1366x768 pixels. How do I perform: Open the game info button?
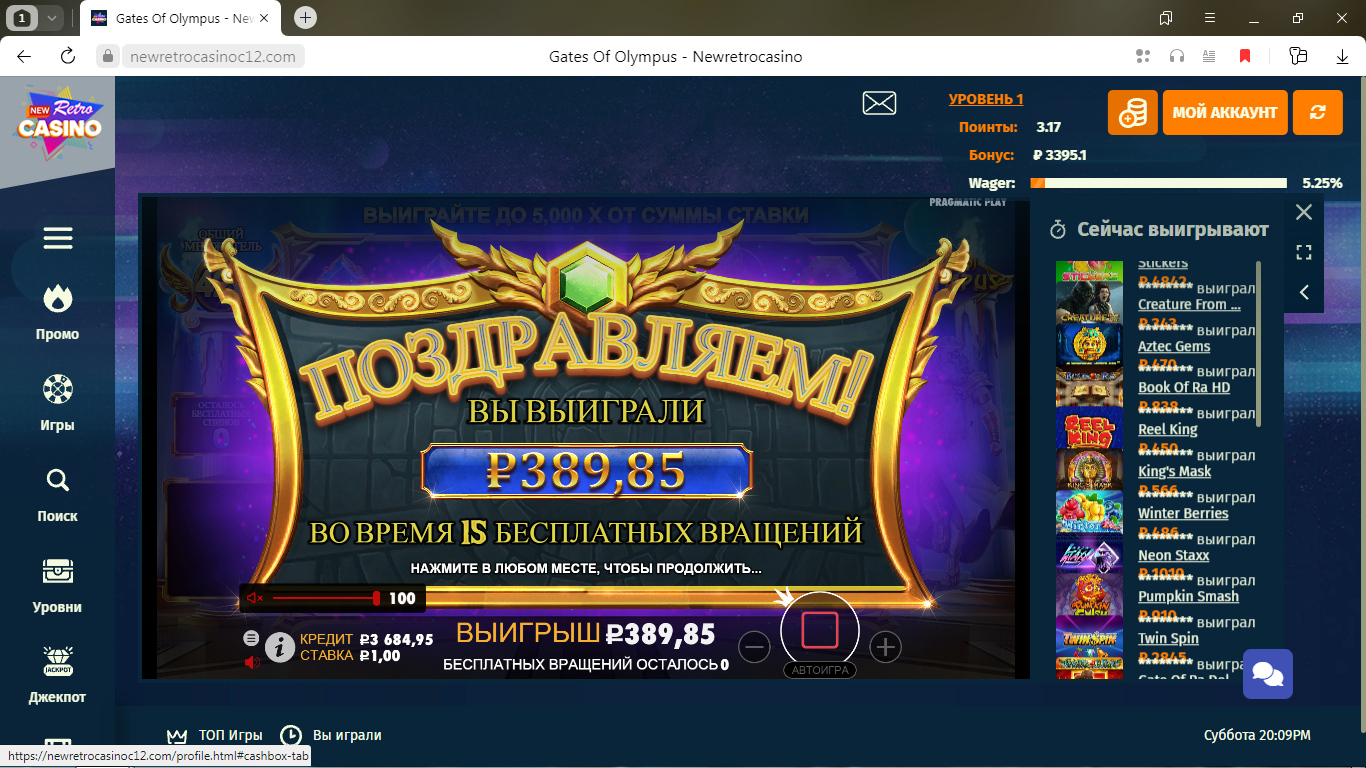tap(279, 648)
